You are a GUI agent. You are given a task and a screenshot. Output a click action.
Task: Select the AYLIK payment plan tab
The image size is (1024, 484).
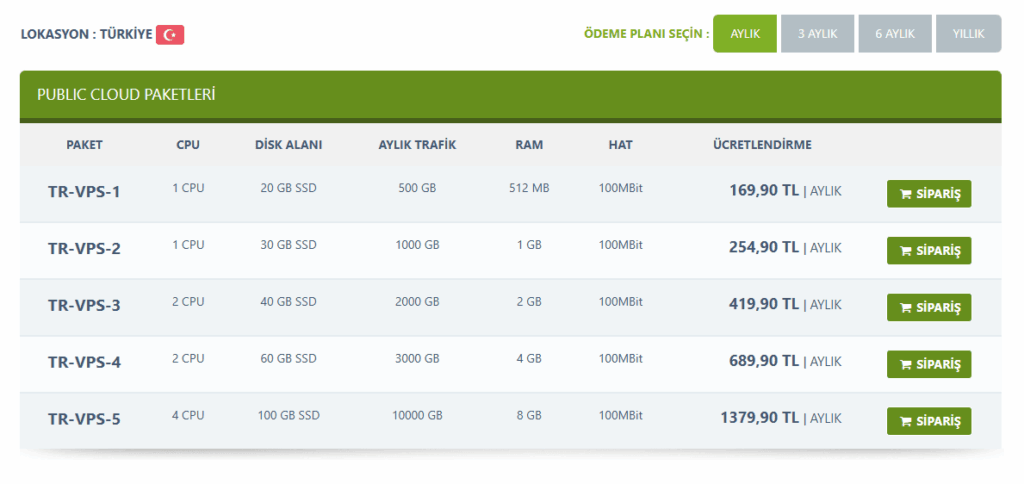tap(745, 34)
